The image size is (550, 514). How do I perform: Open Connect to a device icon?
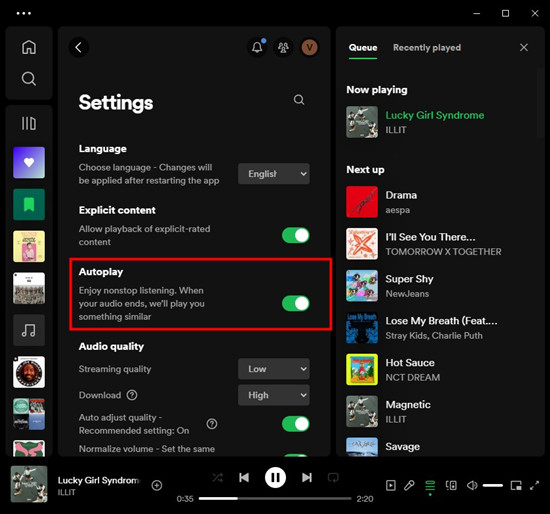point(451,486)
